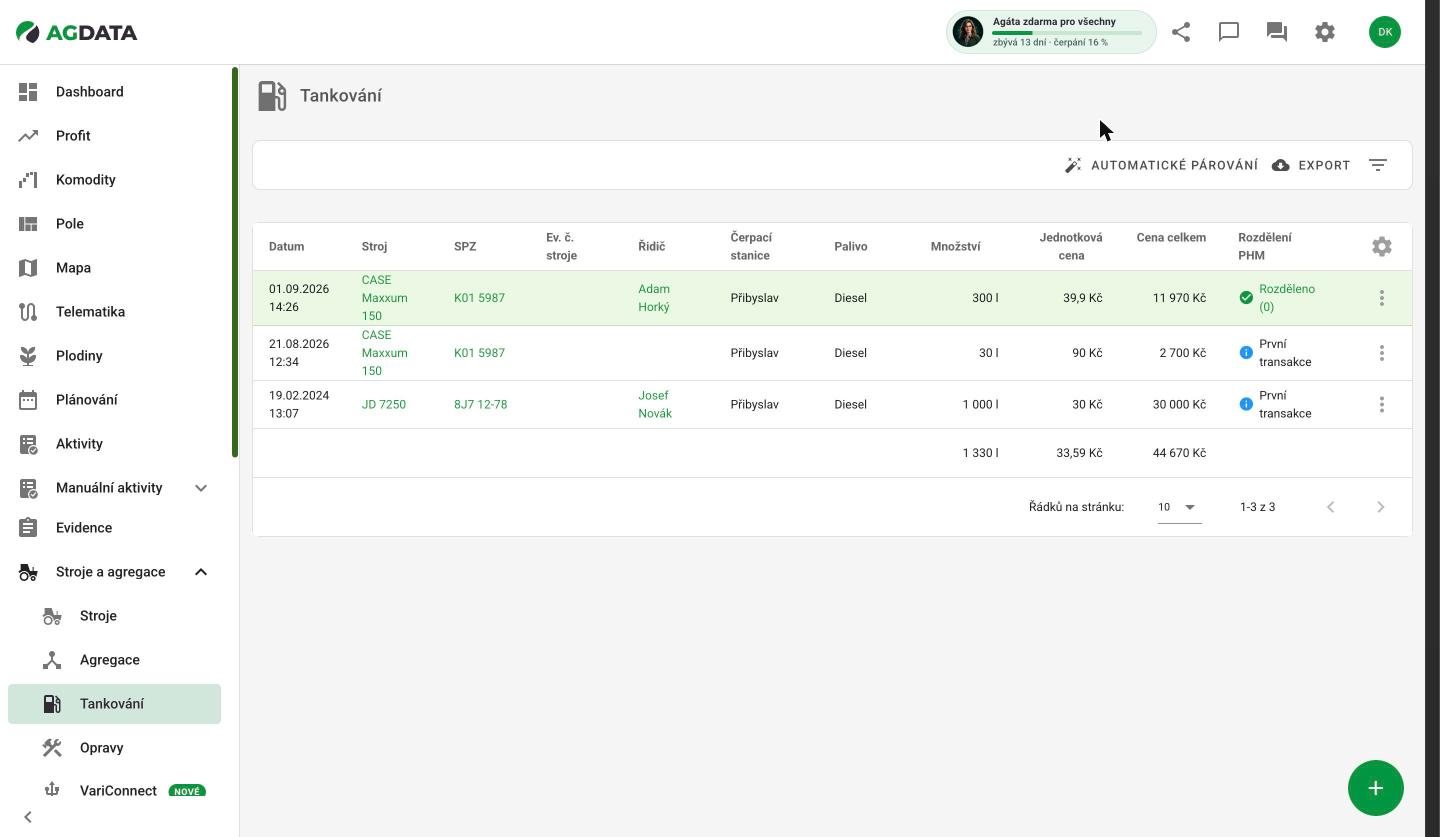1440x837 pixels.
Task: Collapse the sidebar with left chevron
Action: coord(28,817)
